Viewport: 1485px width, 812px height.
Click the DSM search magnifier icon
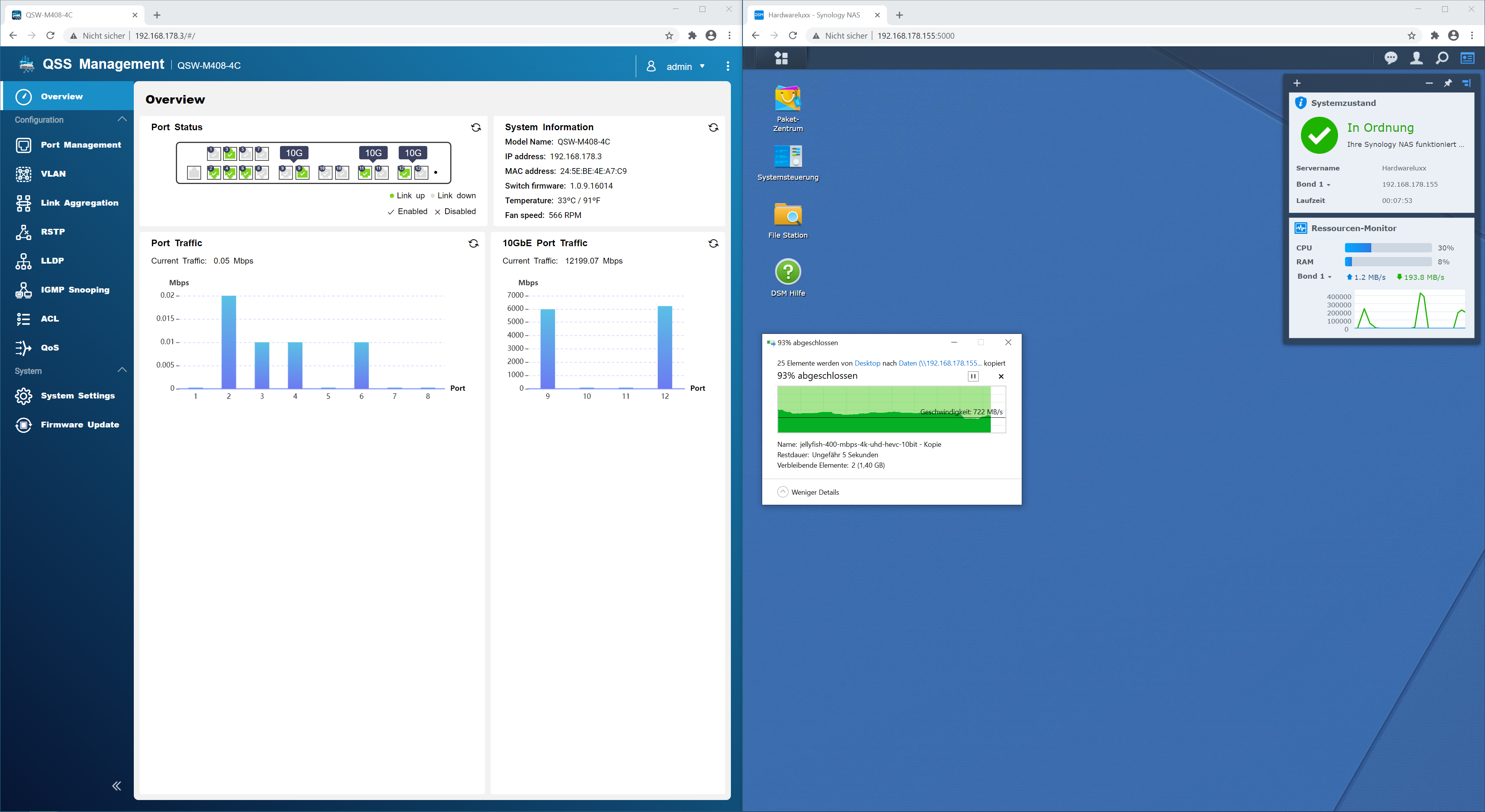click(1441, 58)
